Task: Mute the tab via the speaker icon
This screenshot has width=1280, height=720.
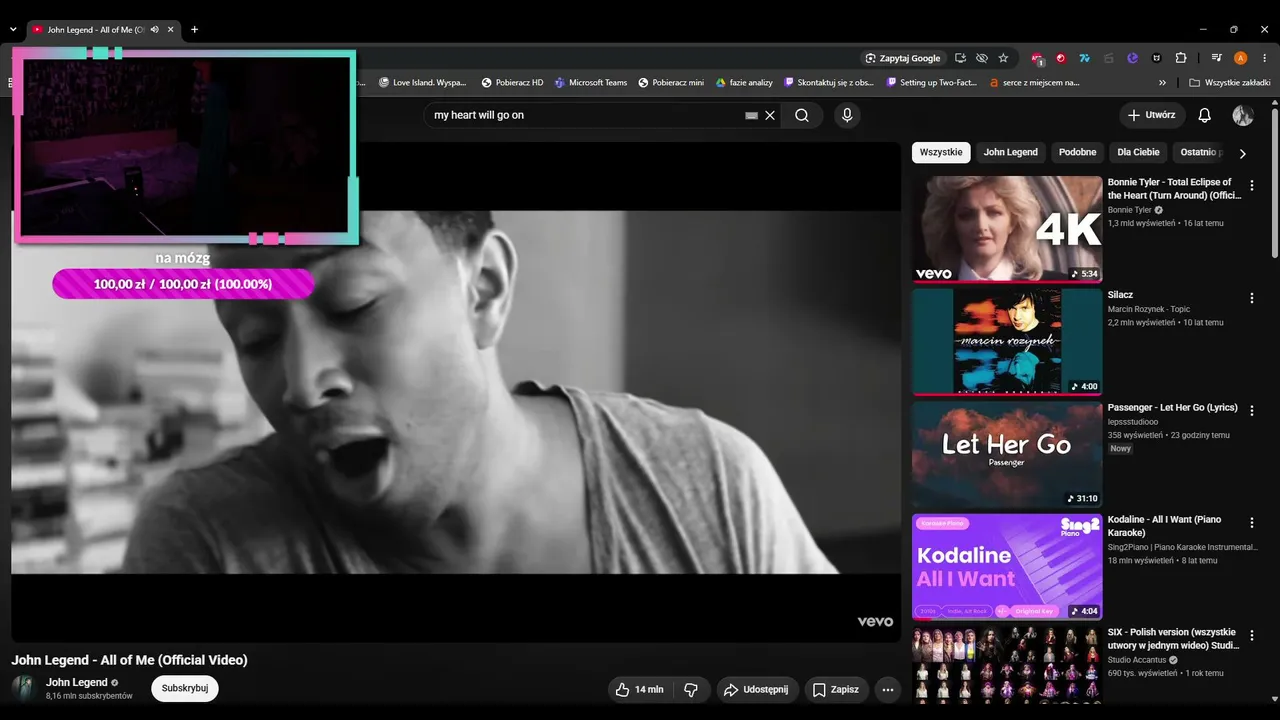Action: pyautogui.click(x=155, y=30)
